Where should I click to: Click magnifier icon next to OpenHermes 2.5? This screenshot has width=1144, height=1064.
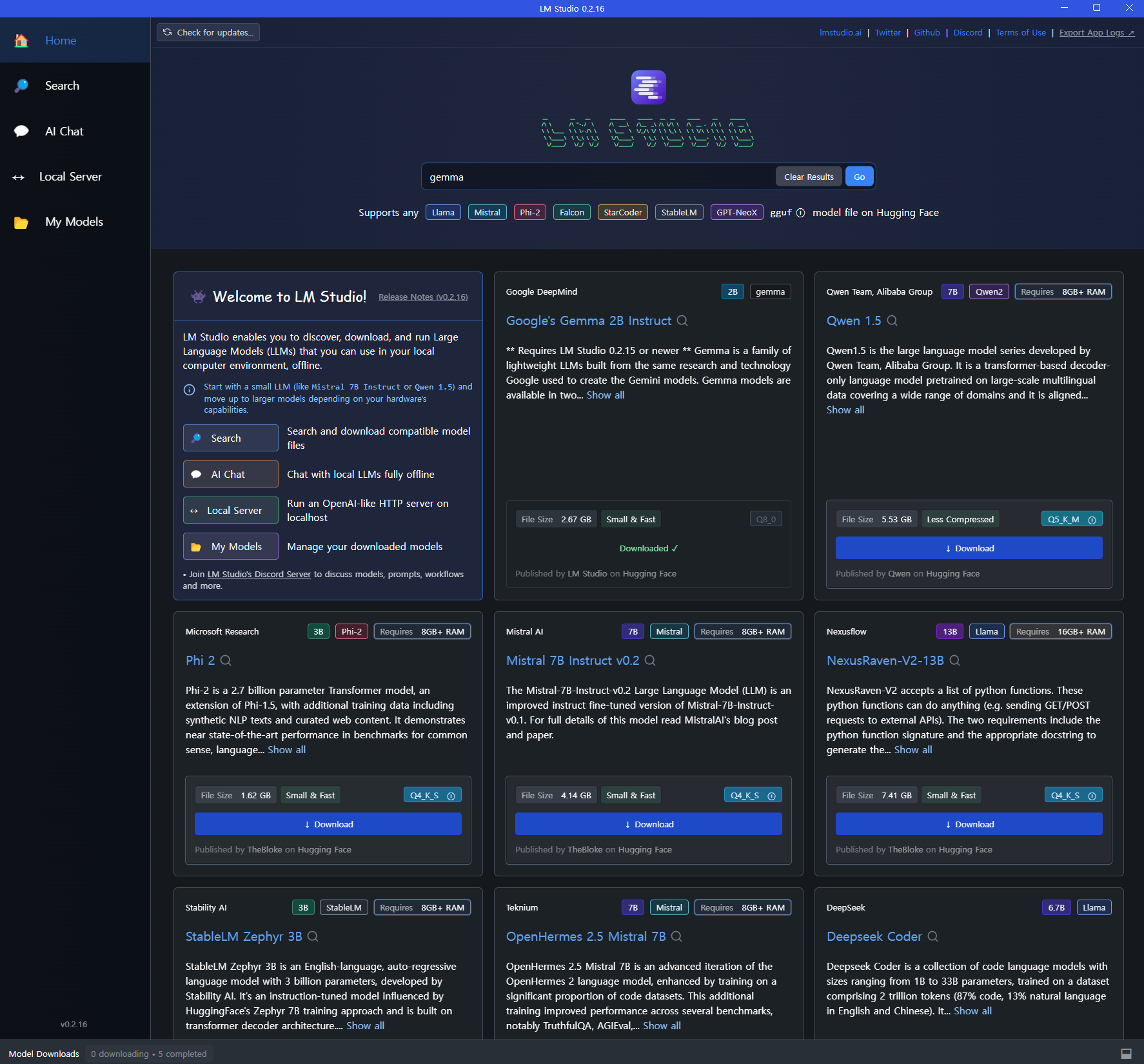coord(676,936)
